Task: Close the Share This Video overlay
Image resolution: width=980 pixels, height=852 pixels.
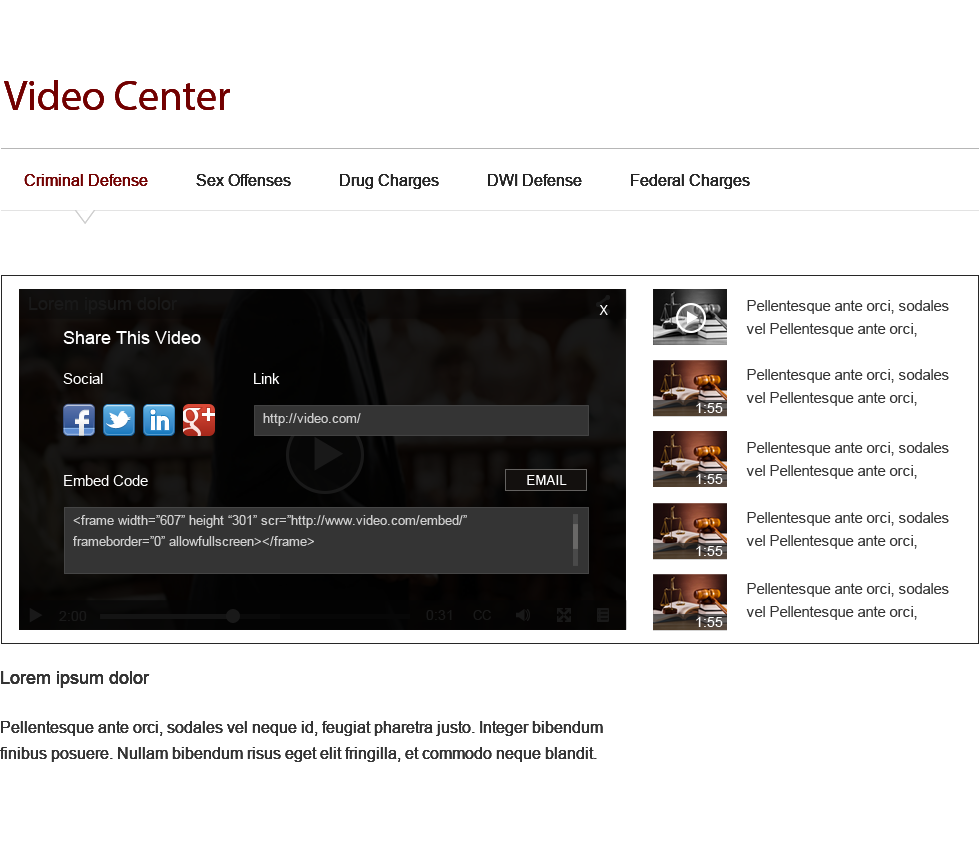Action: point(603,310)
